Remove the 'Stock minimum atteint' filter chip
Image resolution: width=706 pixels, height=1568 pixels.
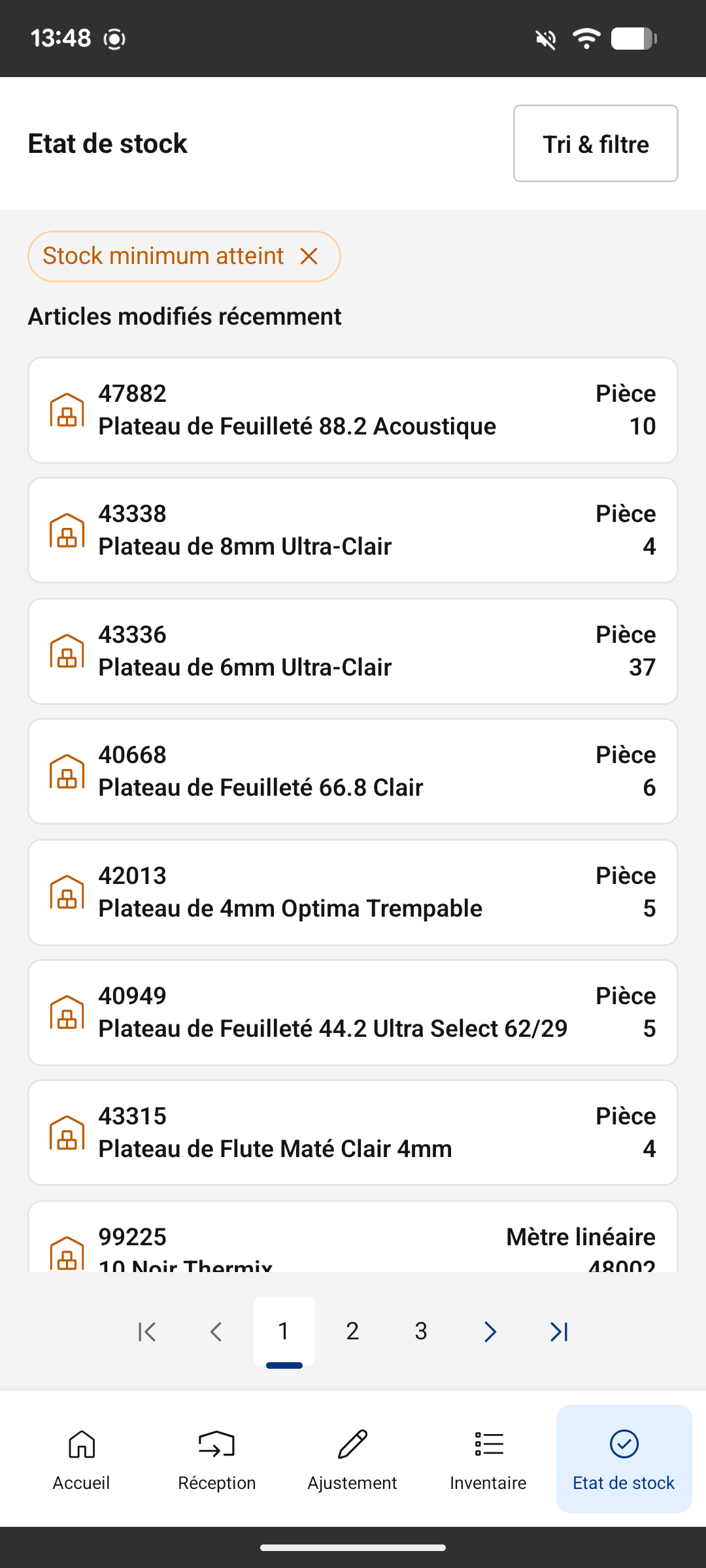(x=309, y=256)
